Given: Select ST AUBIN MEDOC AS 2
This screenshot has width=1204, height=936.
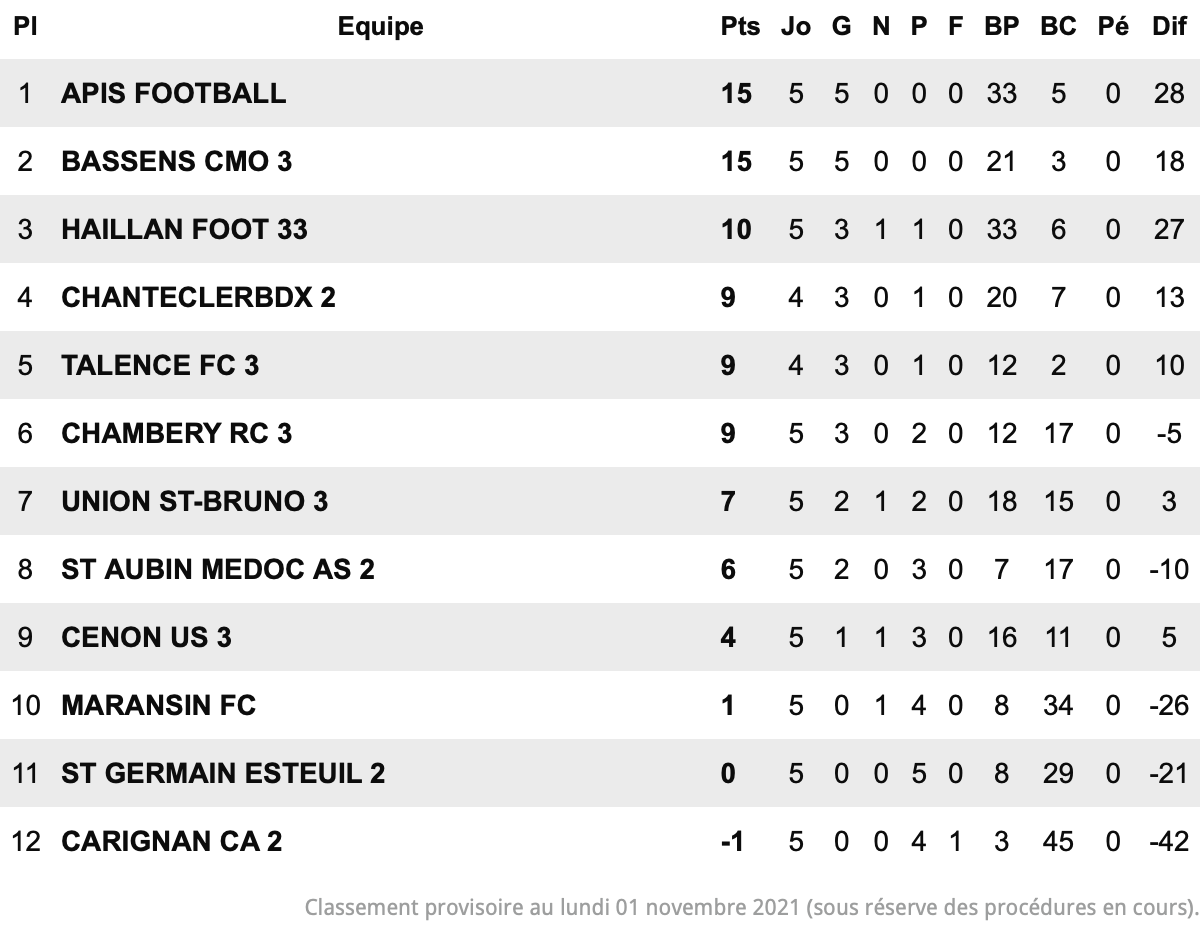Looking at the screenshot, I should click(218, 569).
